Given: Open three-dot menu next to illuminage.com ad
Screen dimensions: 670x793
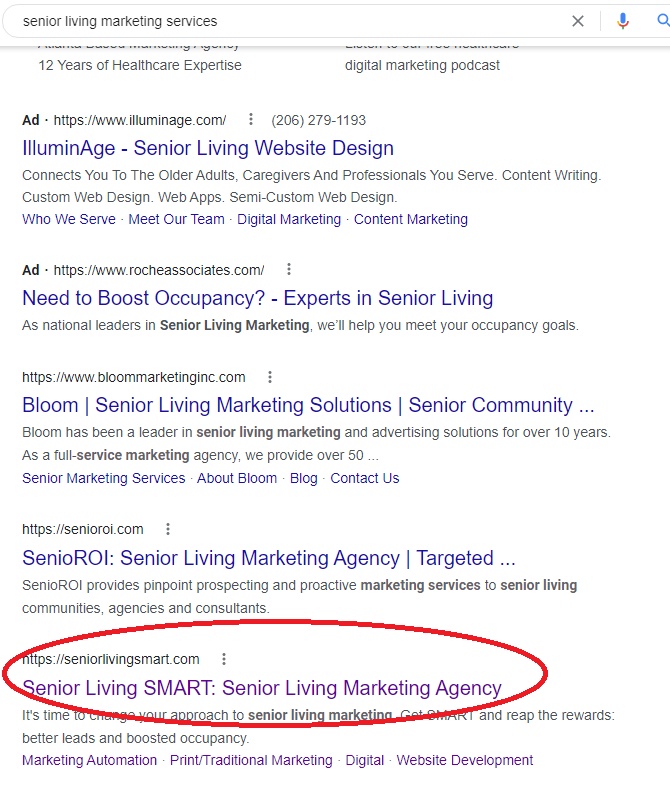Looking at the screenshot, I should [x=251, y=119].
